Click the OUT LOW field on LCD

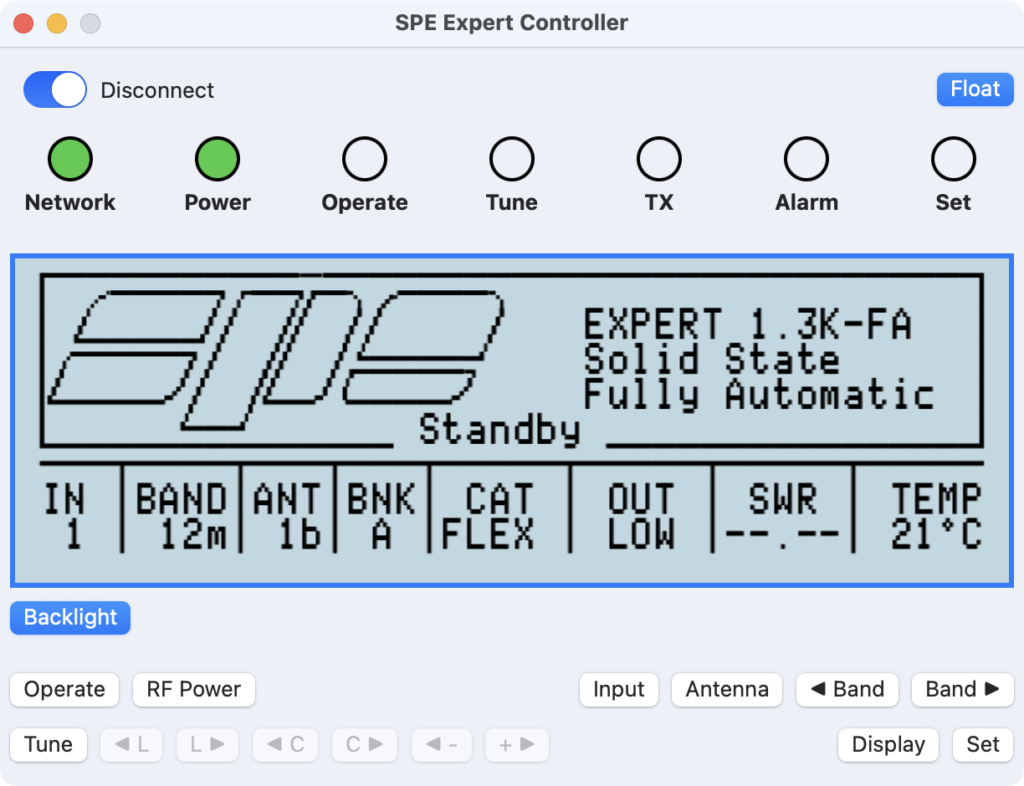pos(641,516)
